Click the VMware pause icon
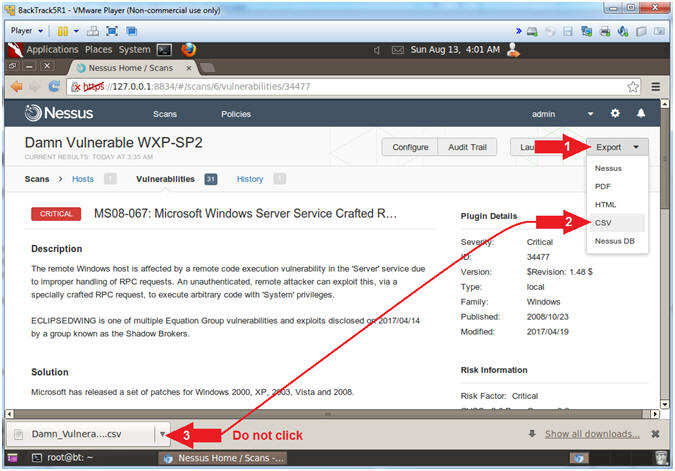The width and height of the screenshot is (675, 471). 63,31
